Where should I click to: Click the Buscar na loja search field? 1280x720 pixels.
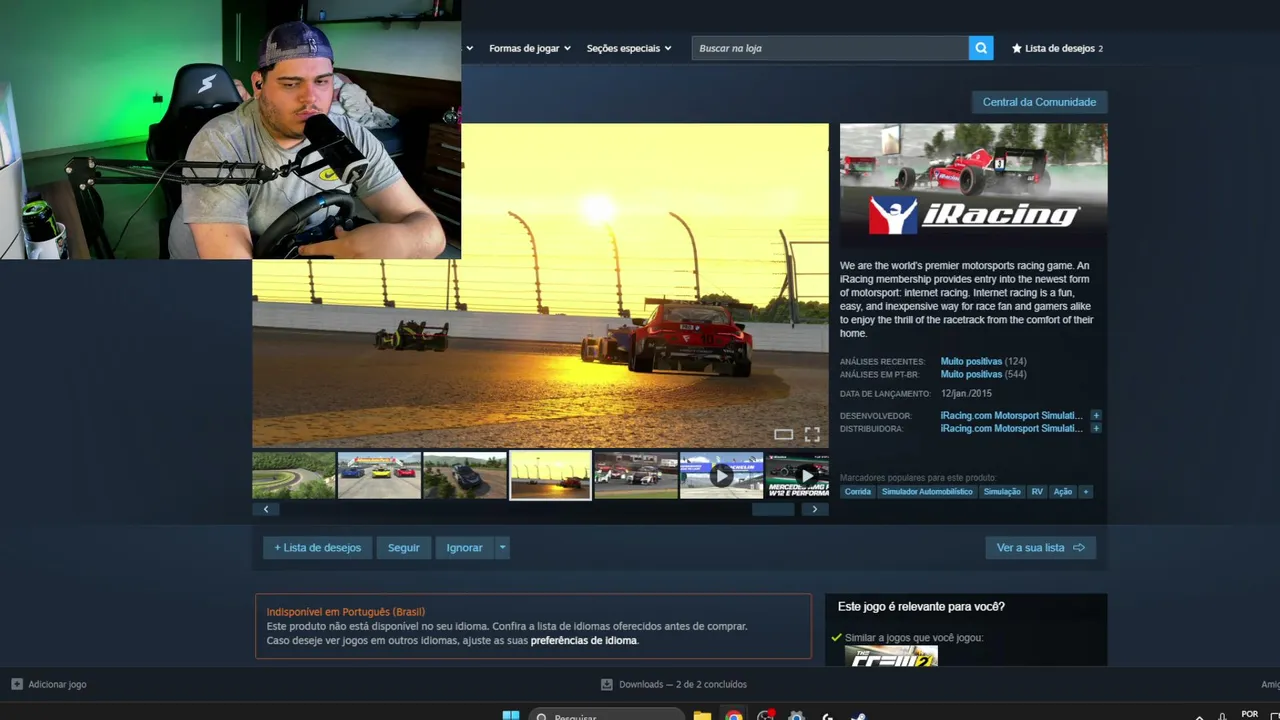point(830,48)
